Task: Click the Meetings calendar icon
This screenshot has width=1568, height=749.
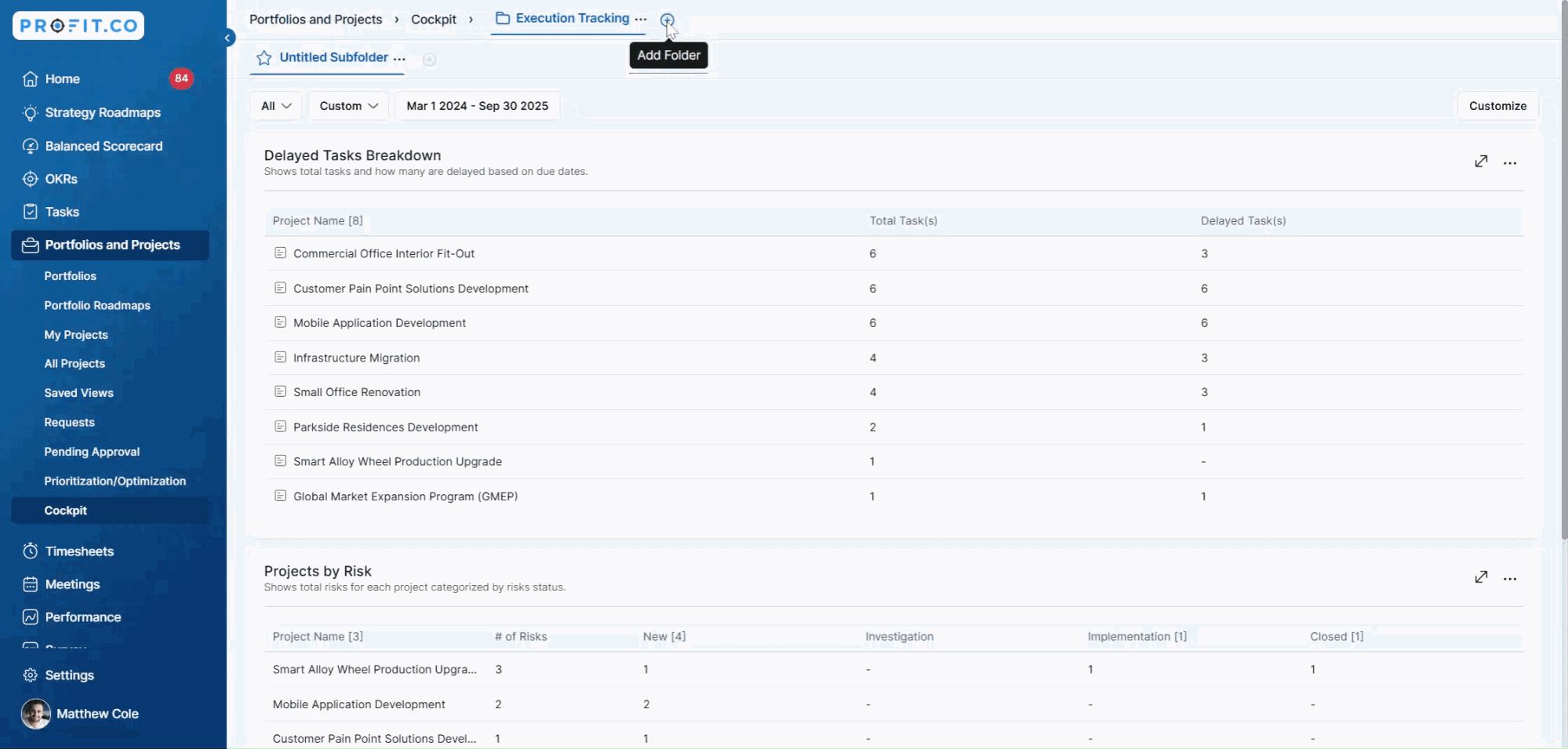Action: [x=29, y=584]
